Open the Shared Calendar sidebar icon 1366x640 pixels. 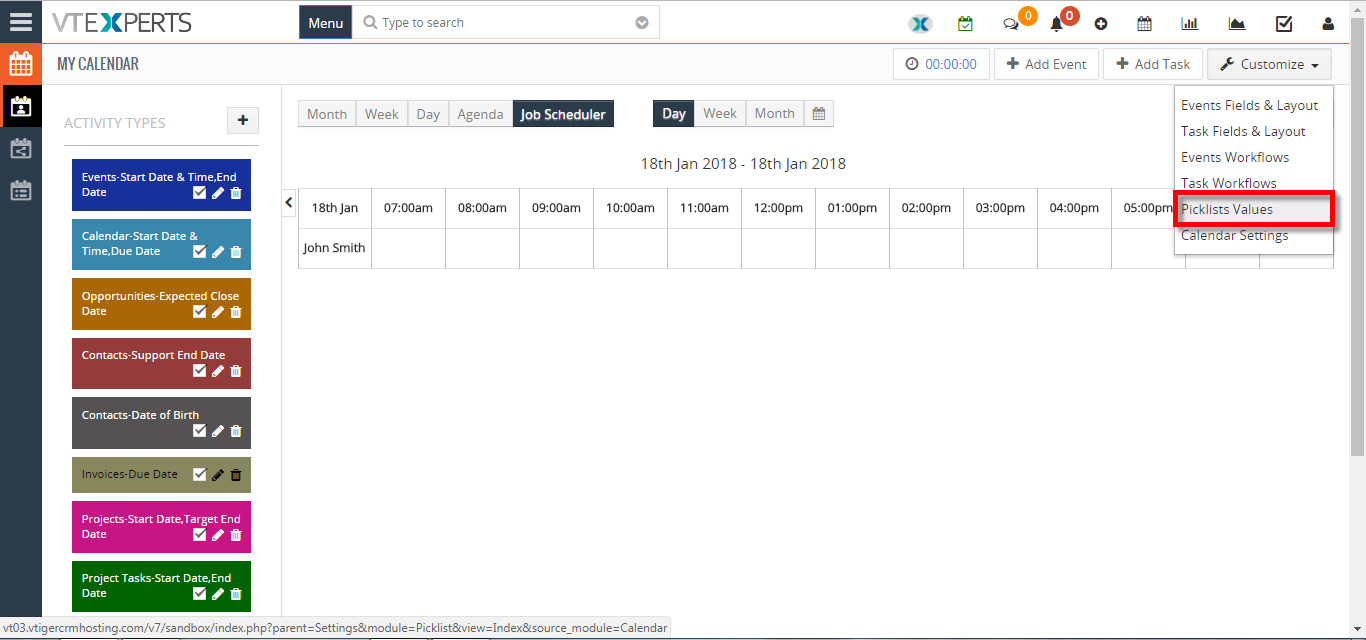click(20, 149)
